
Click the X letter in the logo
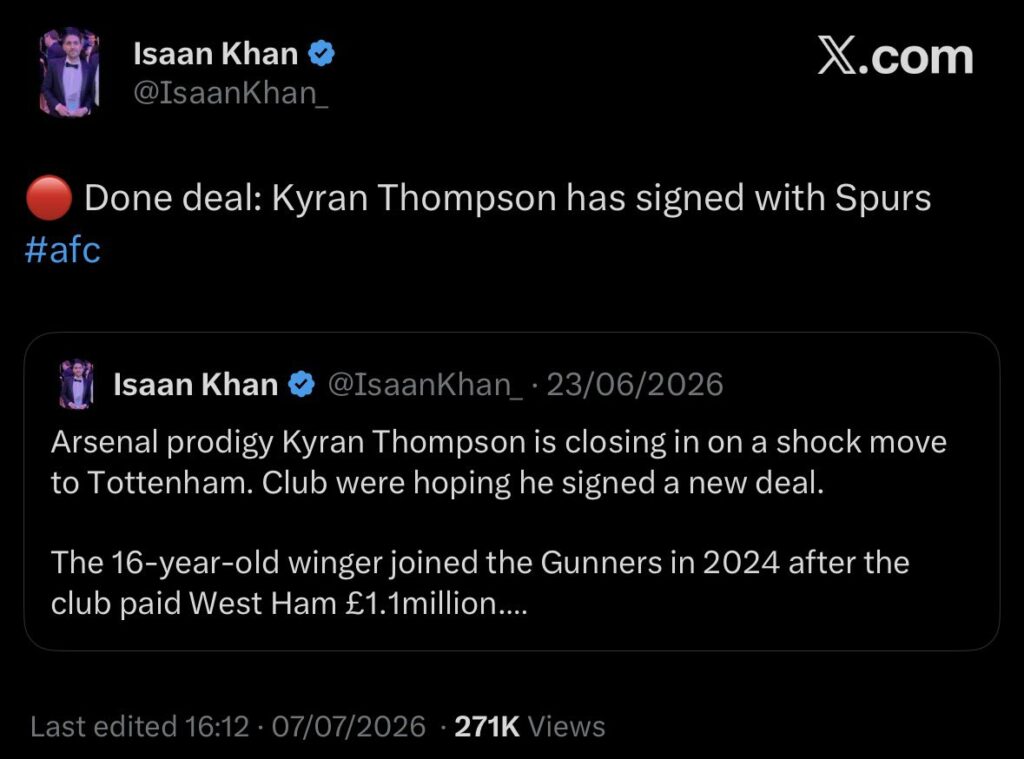pos(840,56)
